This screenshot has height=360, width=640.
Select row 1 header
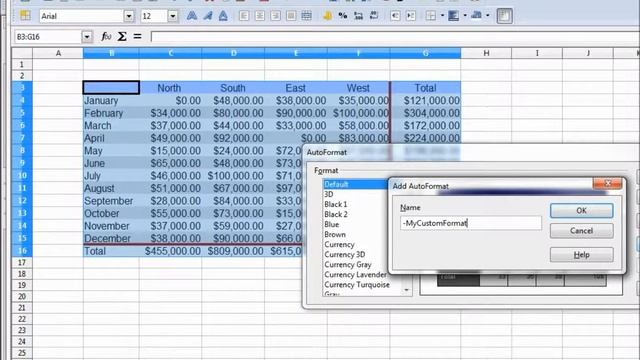pyautogui.click(x=22, y=64)
